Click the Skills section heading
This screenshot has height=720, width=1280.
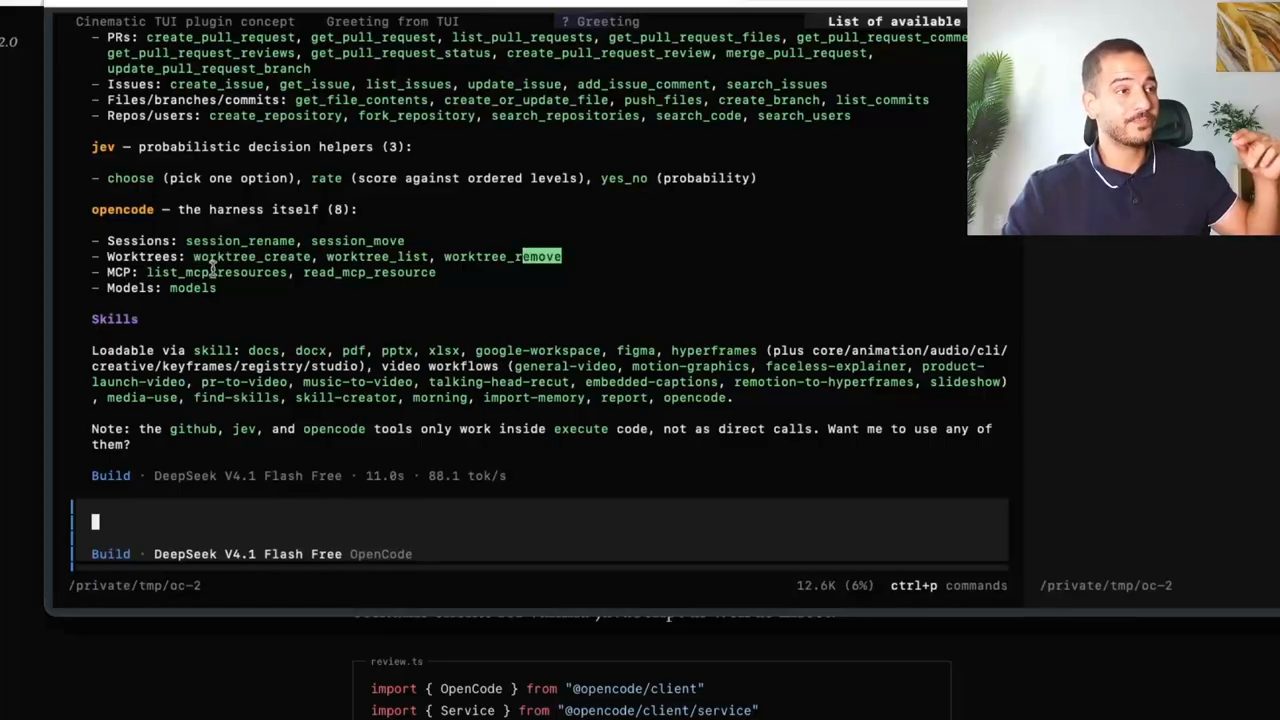tap(115, 319)
